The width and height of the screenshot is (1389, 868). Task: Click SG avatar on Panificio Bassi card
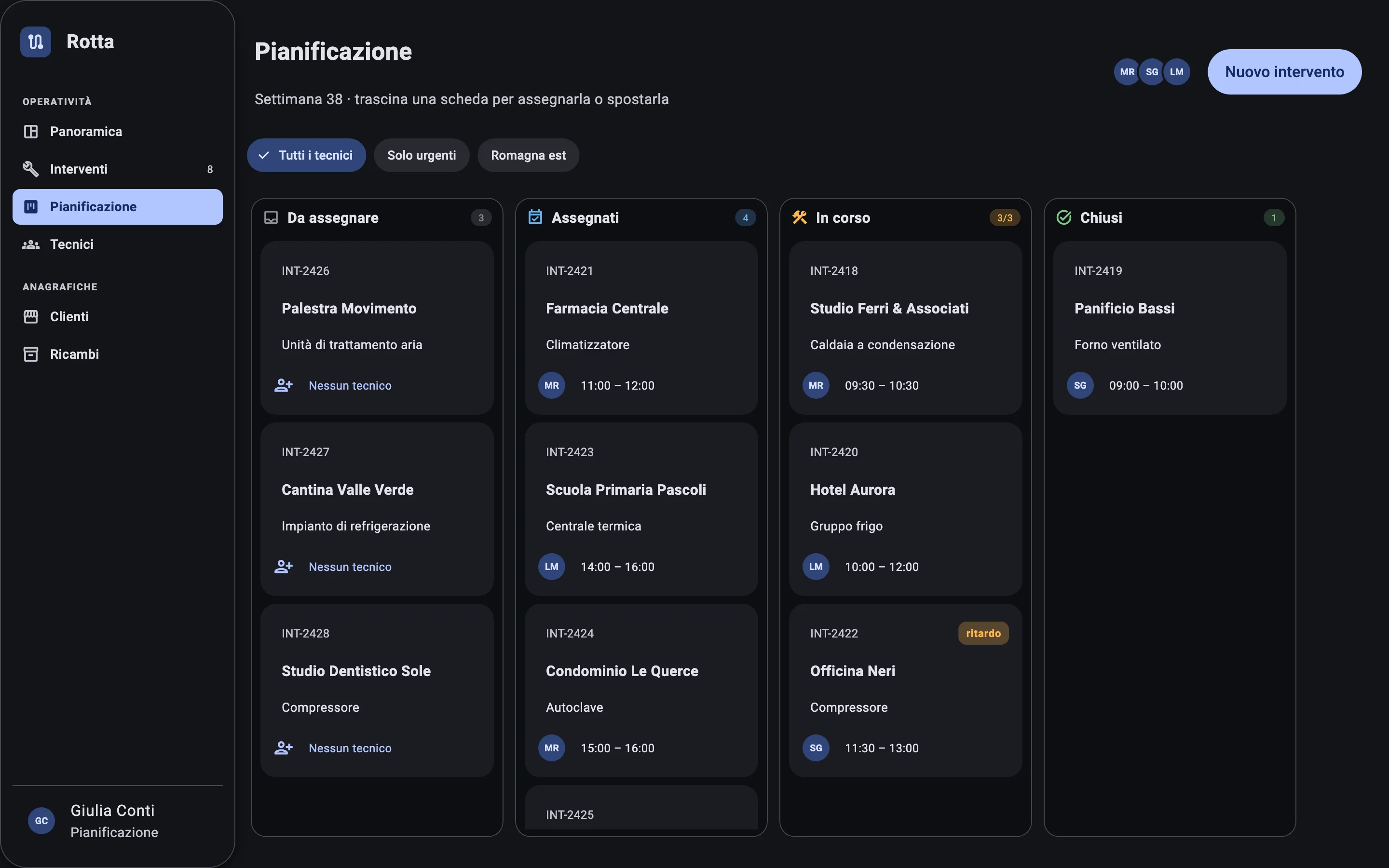point(1080,385)
